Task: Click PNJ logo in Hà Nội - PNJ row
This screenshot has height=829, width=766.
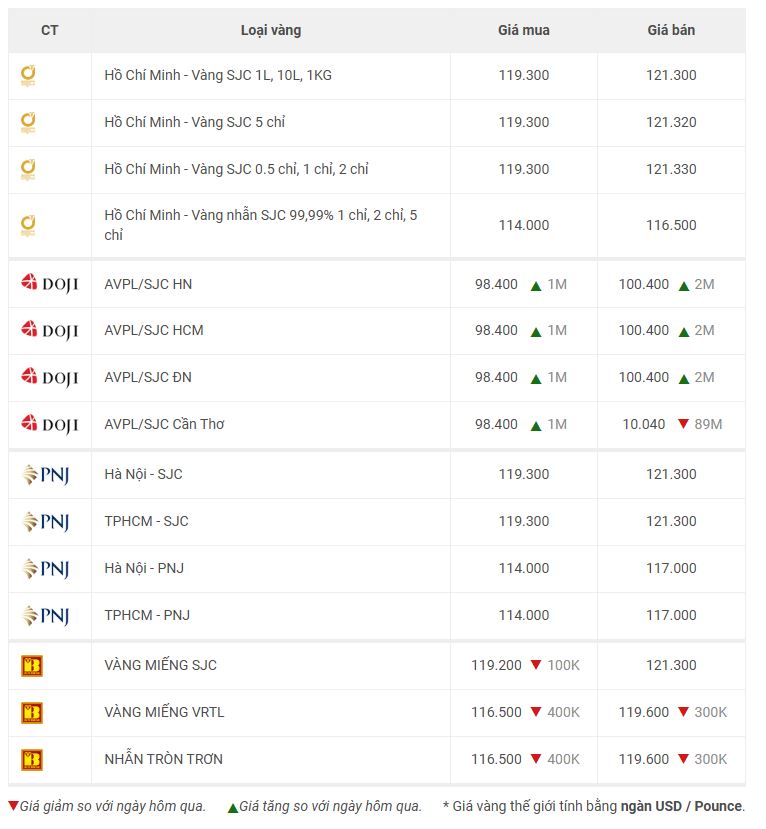Action: tap(45, 568)
